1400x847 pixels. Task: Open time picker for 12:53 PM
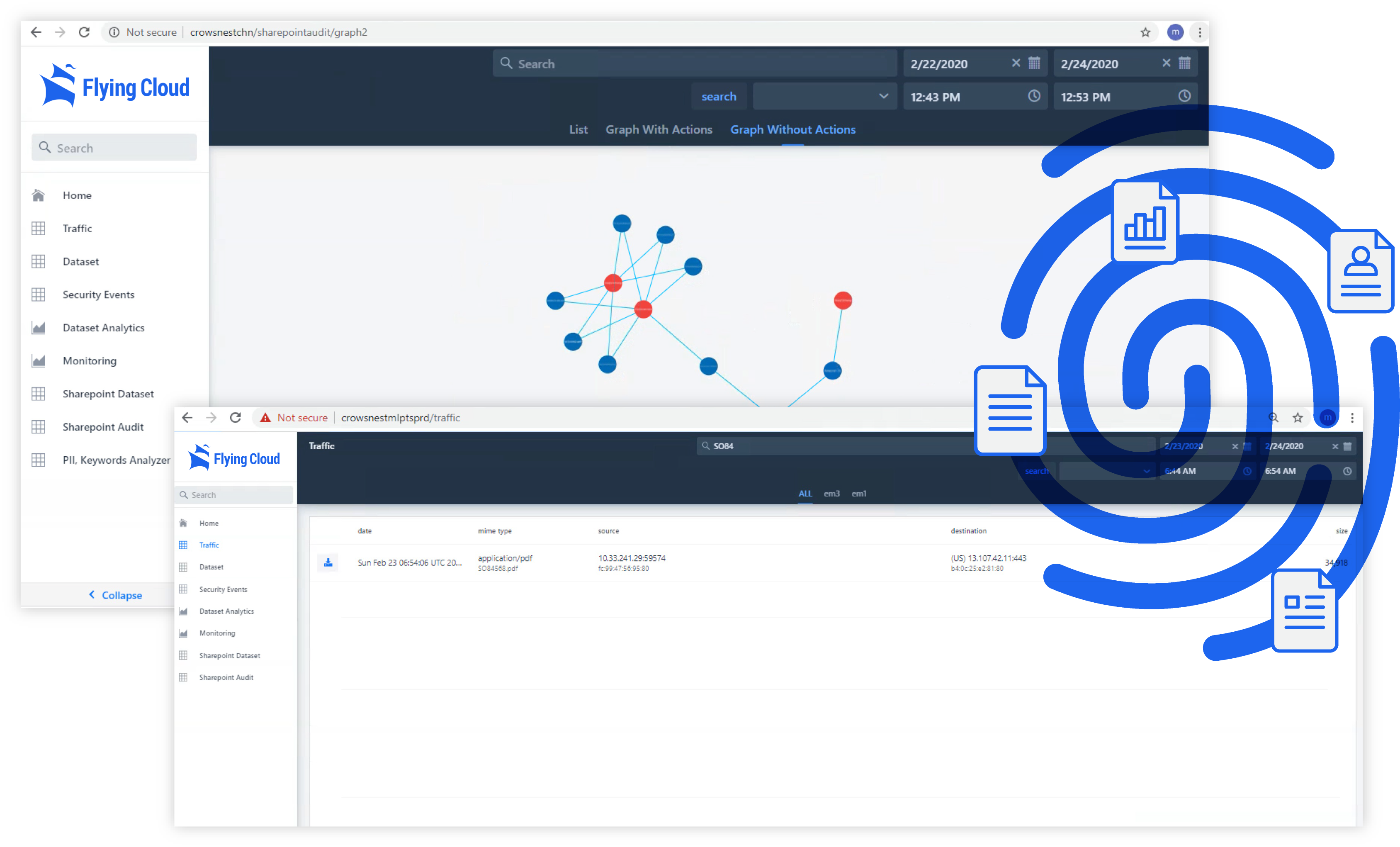[x=1184, y=96]
